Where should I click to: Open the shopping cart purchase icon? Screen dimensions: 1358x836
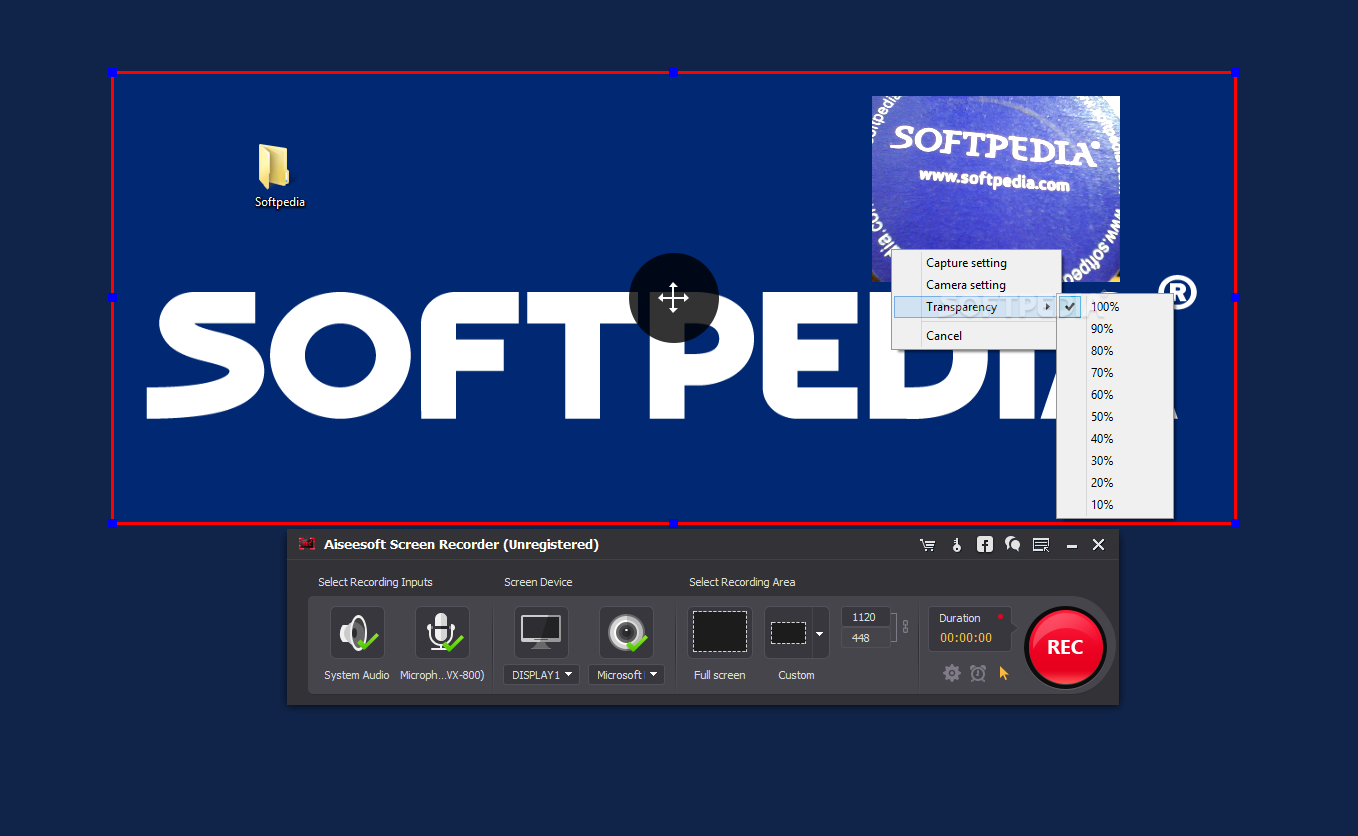[928, 545]
